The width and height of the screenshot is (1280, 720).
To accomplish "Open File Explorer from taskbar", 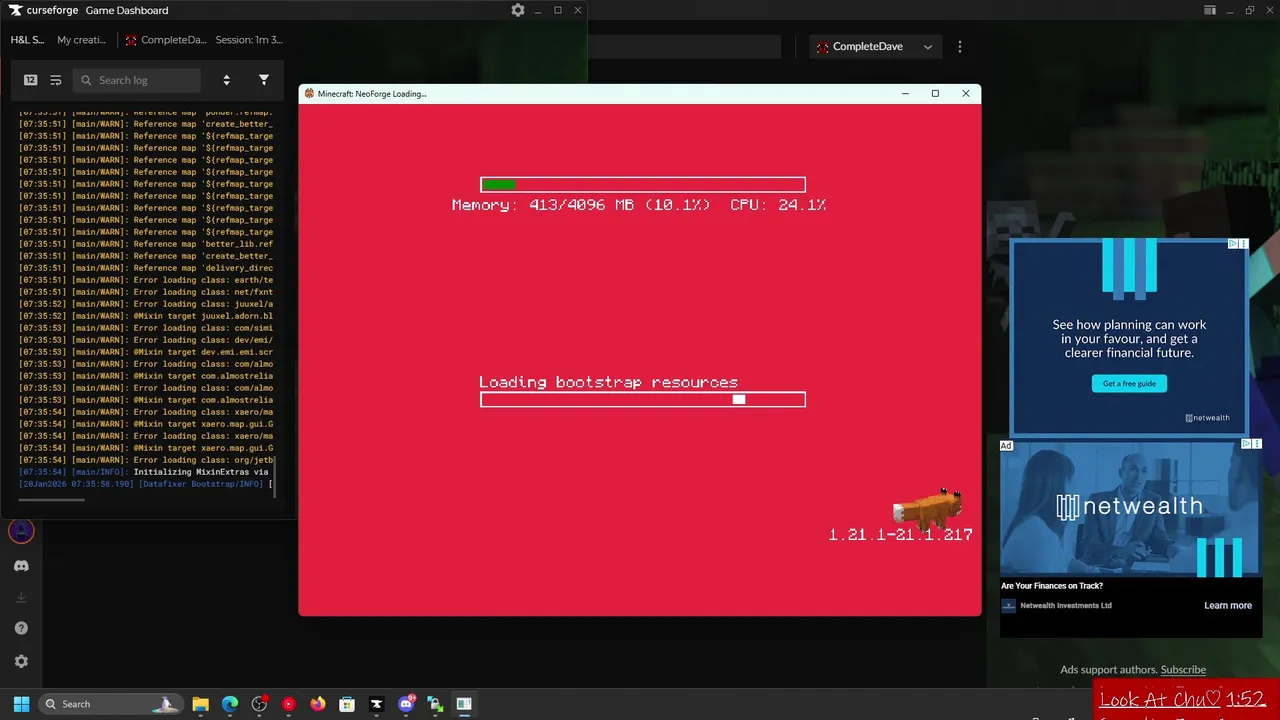I will click(x=200, y=704).
